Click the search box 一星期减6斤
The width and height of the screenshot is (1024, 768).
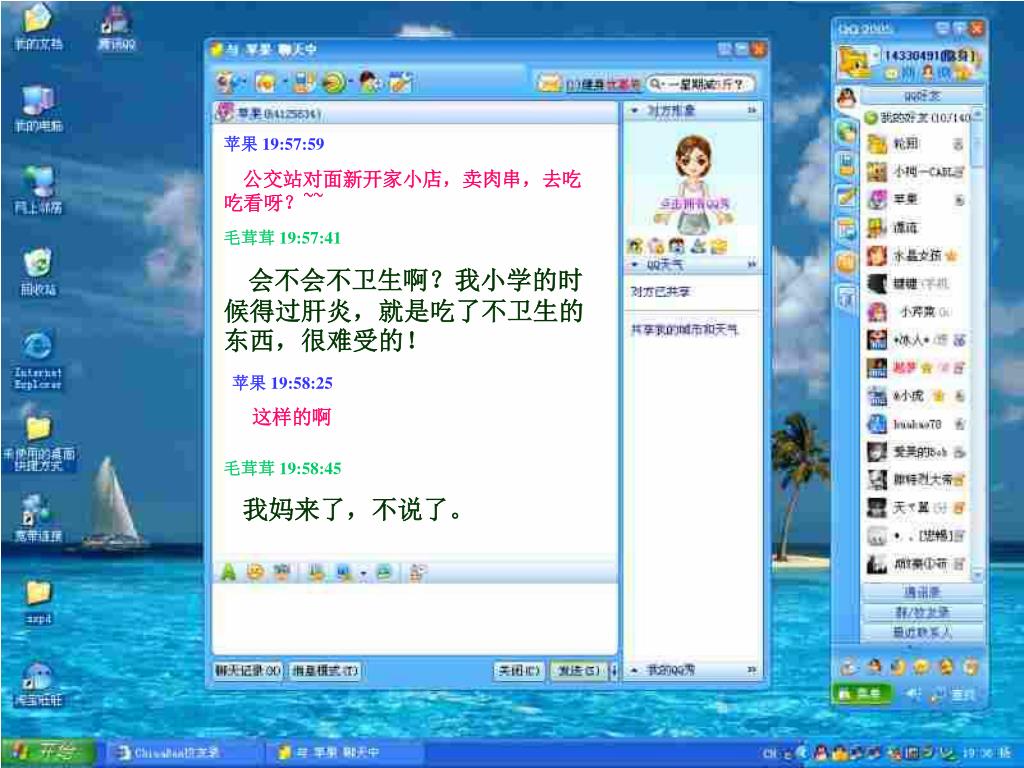700,84
